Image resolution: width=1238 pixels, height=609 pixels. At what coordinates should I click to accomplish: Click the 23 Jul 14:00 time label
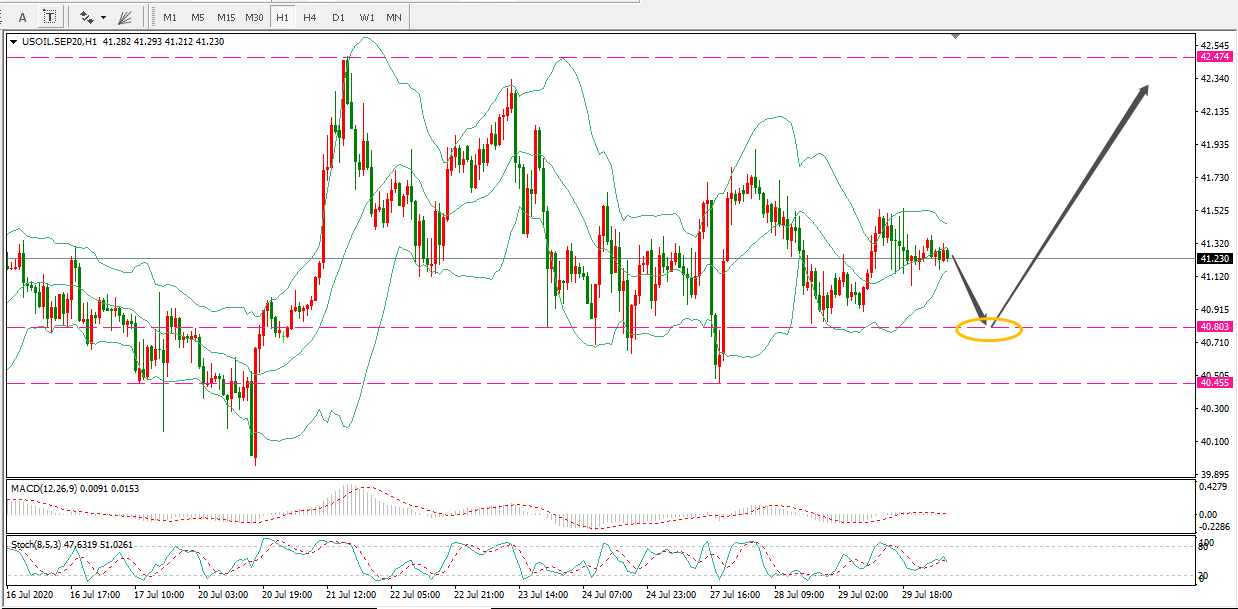[541, 594]
